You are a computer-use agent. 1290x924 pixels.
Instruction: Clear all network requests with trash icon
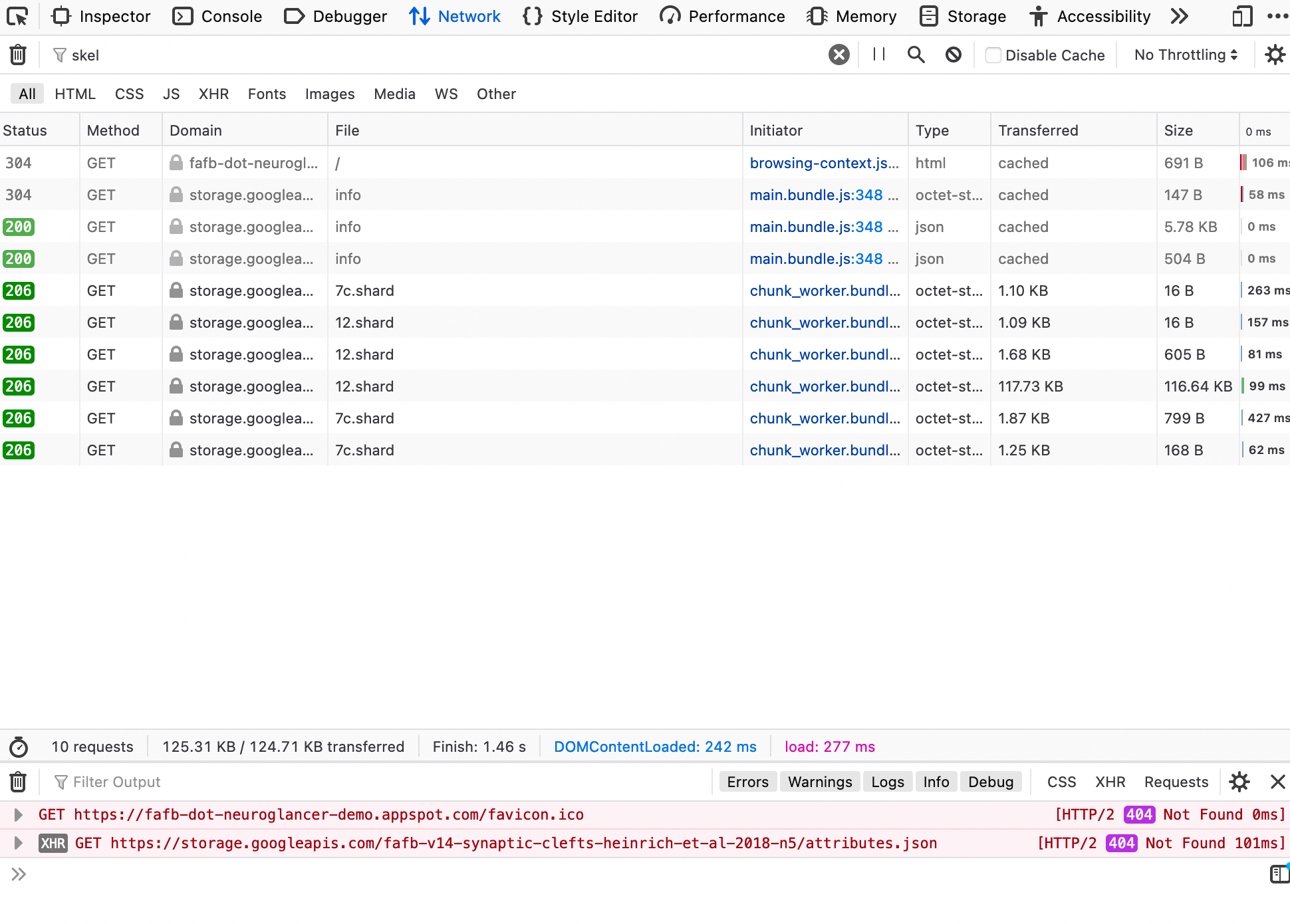17,55
